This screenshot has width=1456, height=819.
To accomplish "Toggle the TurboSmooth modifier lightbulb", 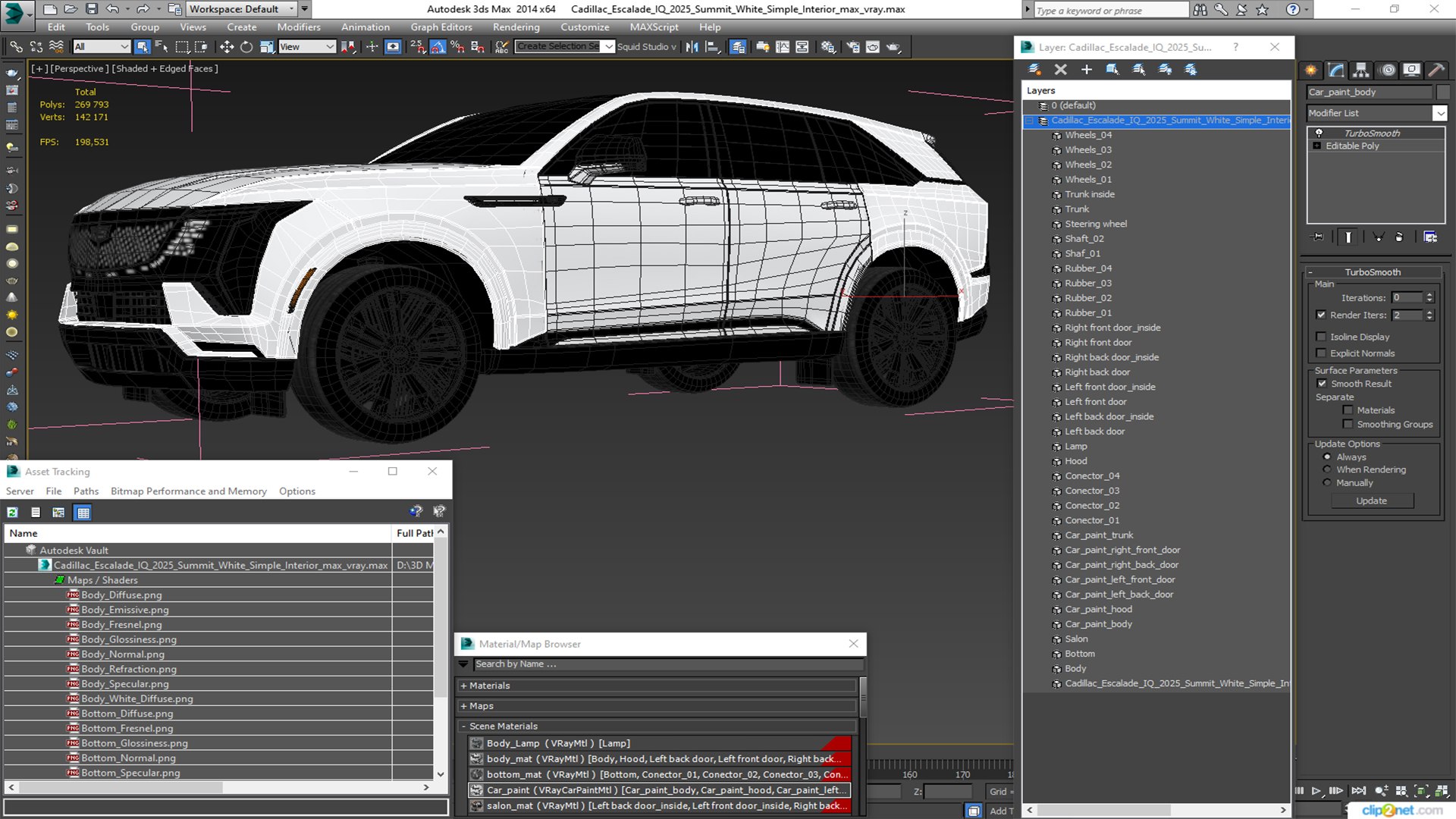I will tap(1319, 133).
